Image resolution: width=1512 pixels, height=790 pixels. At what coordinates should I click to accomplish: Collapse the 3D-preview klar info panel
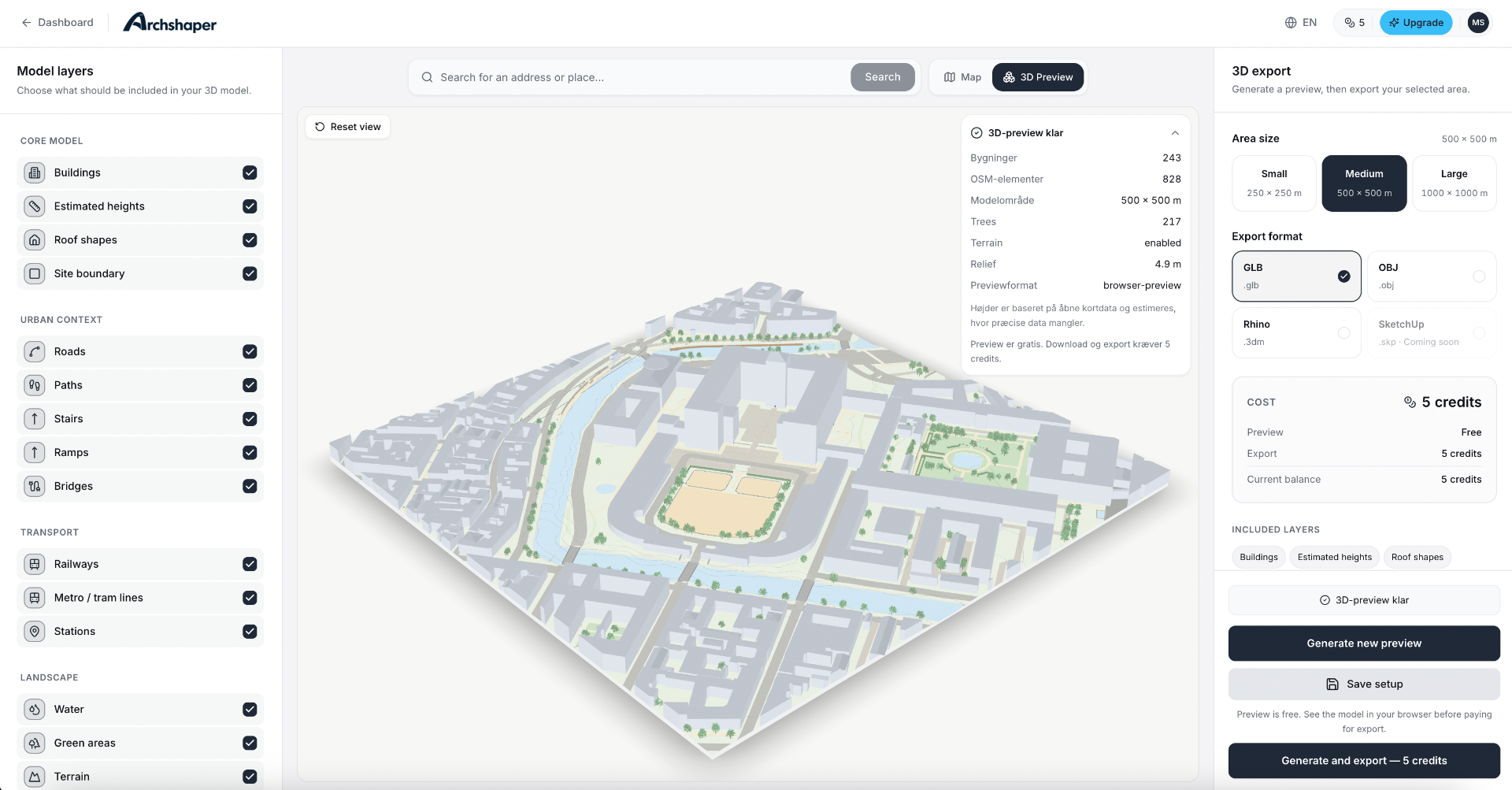coord(1175,133)
